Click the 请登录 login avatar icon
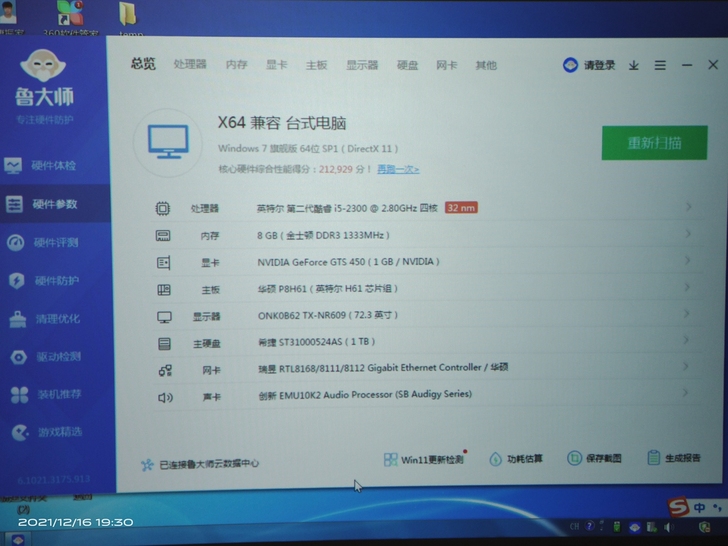The image size is (728, 546). 570,65
